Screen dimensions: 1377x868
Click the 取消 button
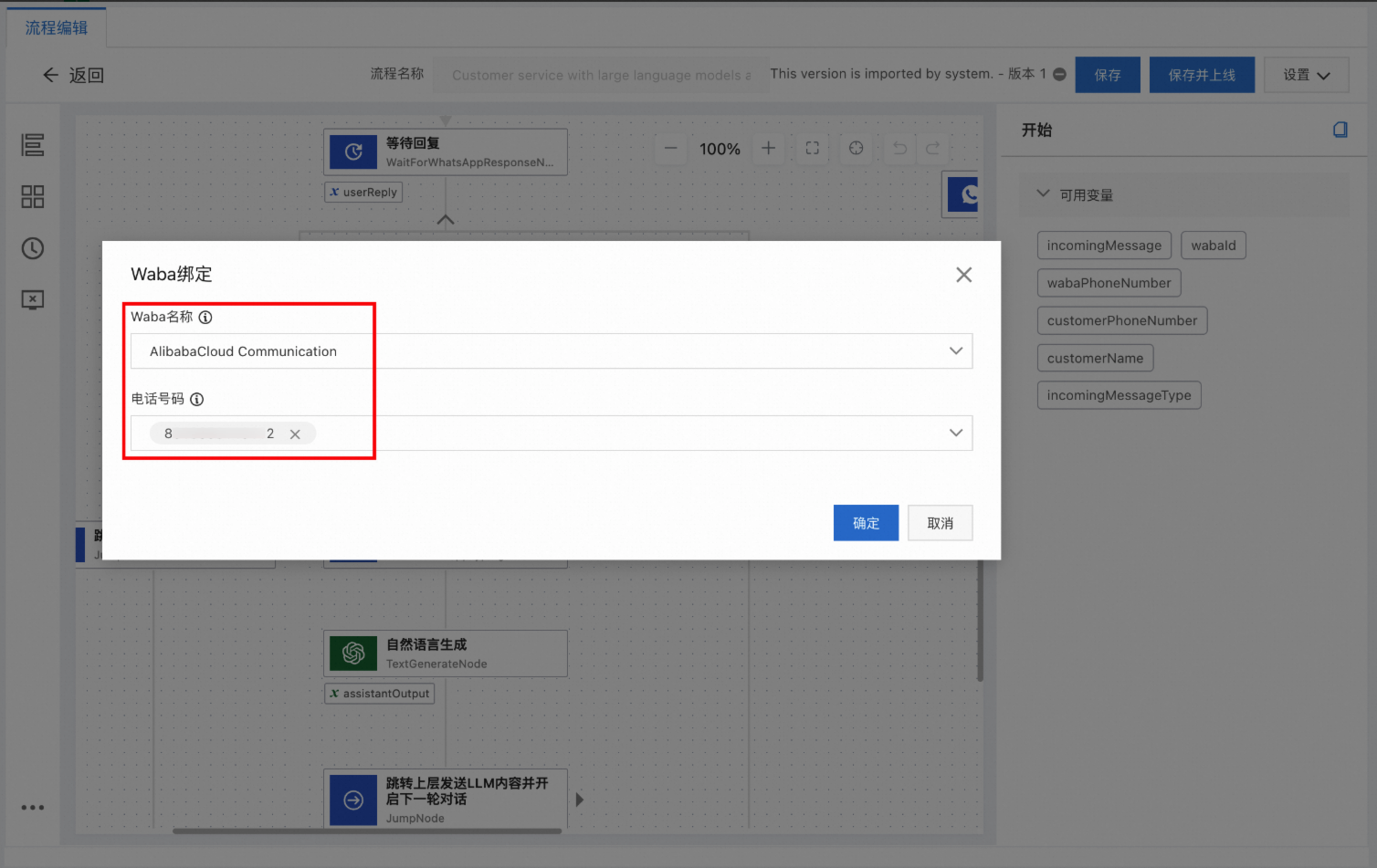pyautogui.click(x=941, y=523)
